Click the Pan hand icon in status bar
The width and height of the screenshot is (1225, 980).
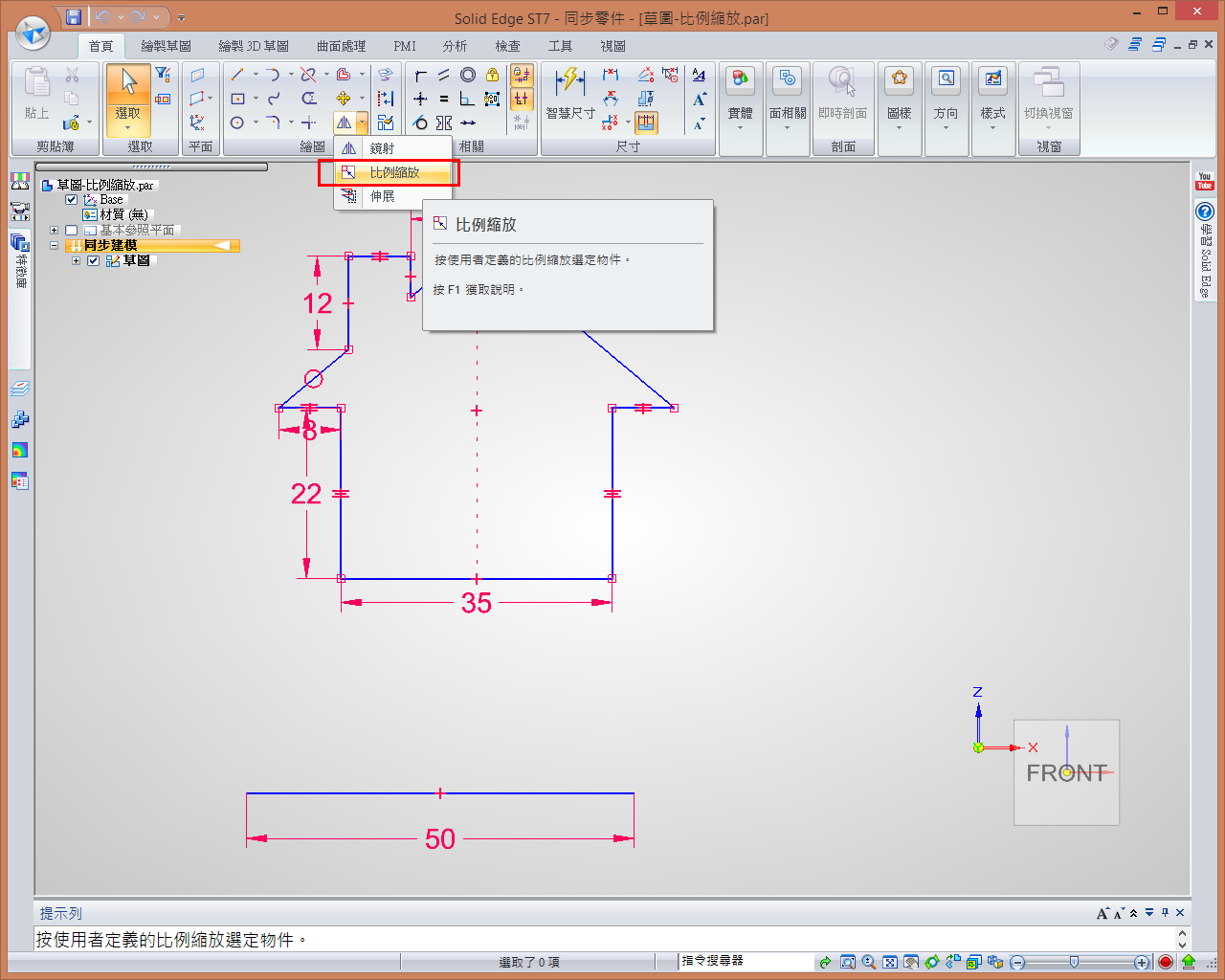[x=910, y=962]
